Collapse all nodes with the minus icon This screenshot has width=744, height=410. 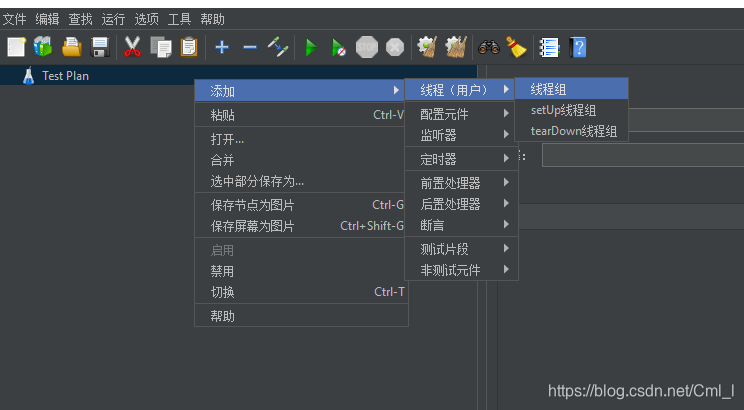coord(250,47)
